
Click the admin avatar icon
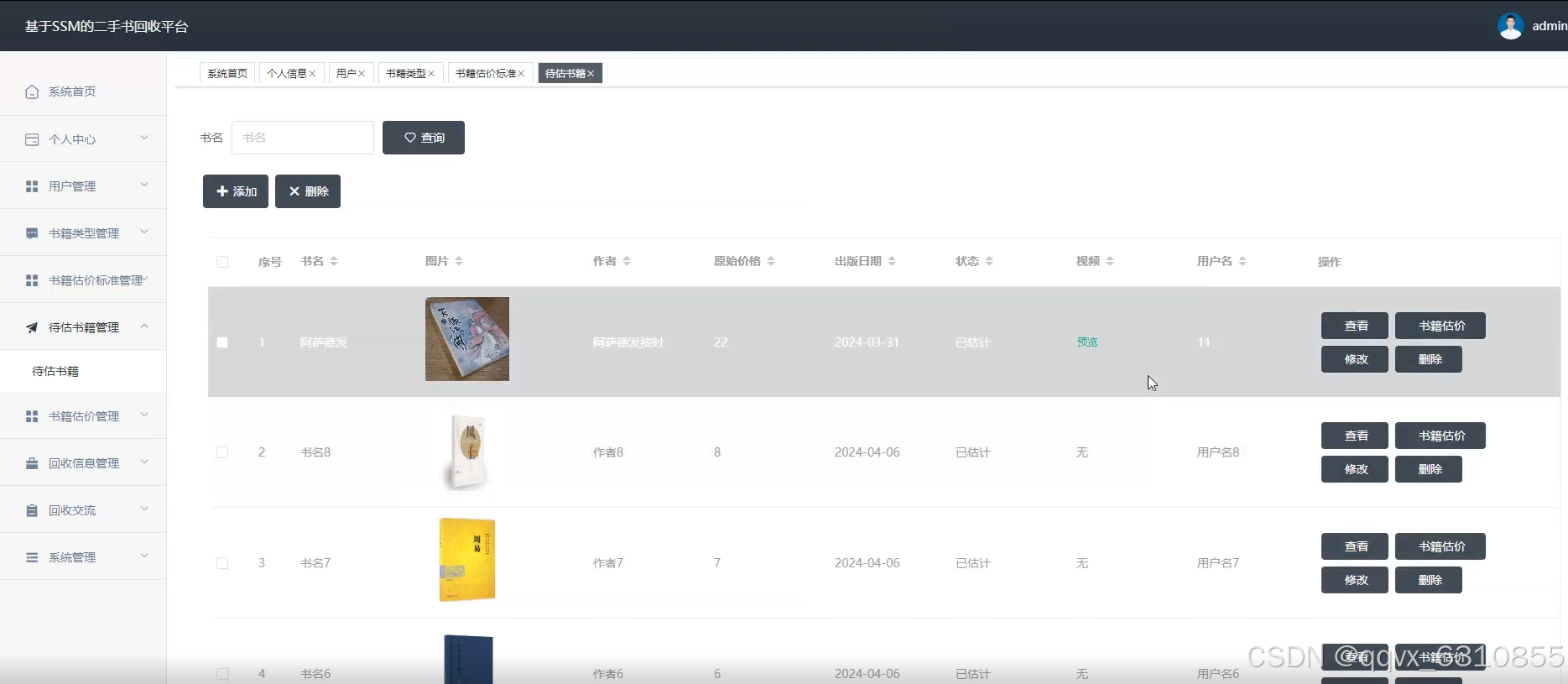click(1510, 26)
